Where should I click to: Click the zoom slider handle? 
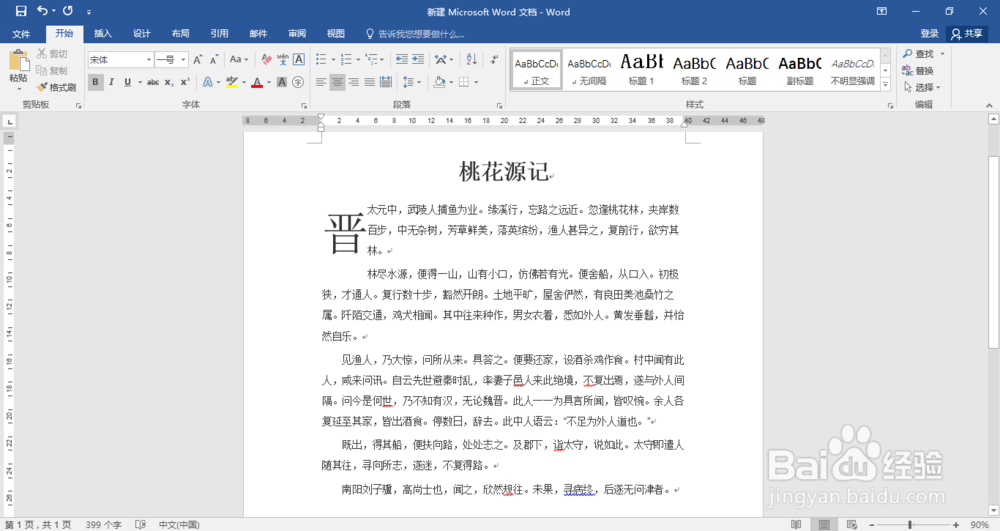point(910,525)
